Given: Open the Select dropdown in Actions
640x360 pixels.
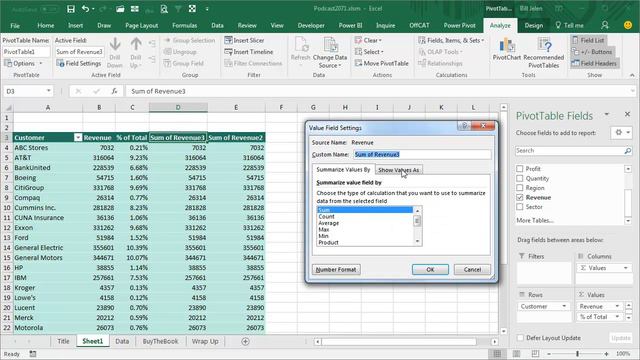Looking at the screenshot, I should click(369, 52).
